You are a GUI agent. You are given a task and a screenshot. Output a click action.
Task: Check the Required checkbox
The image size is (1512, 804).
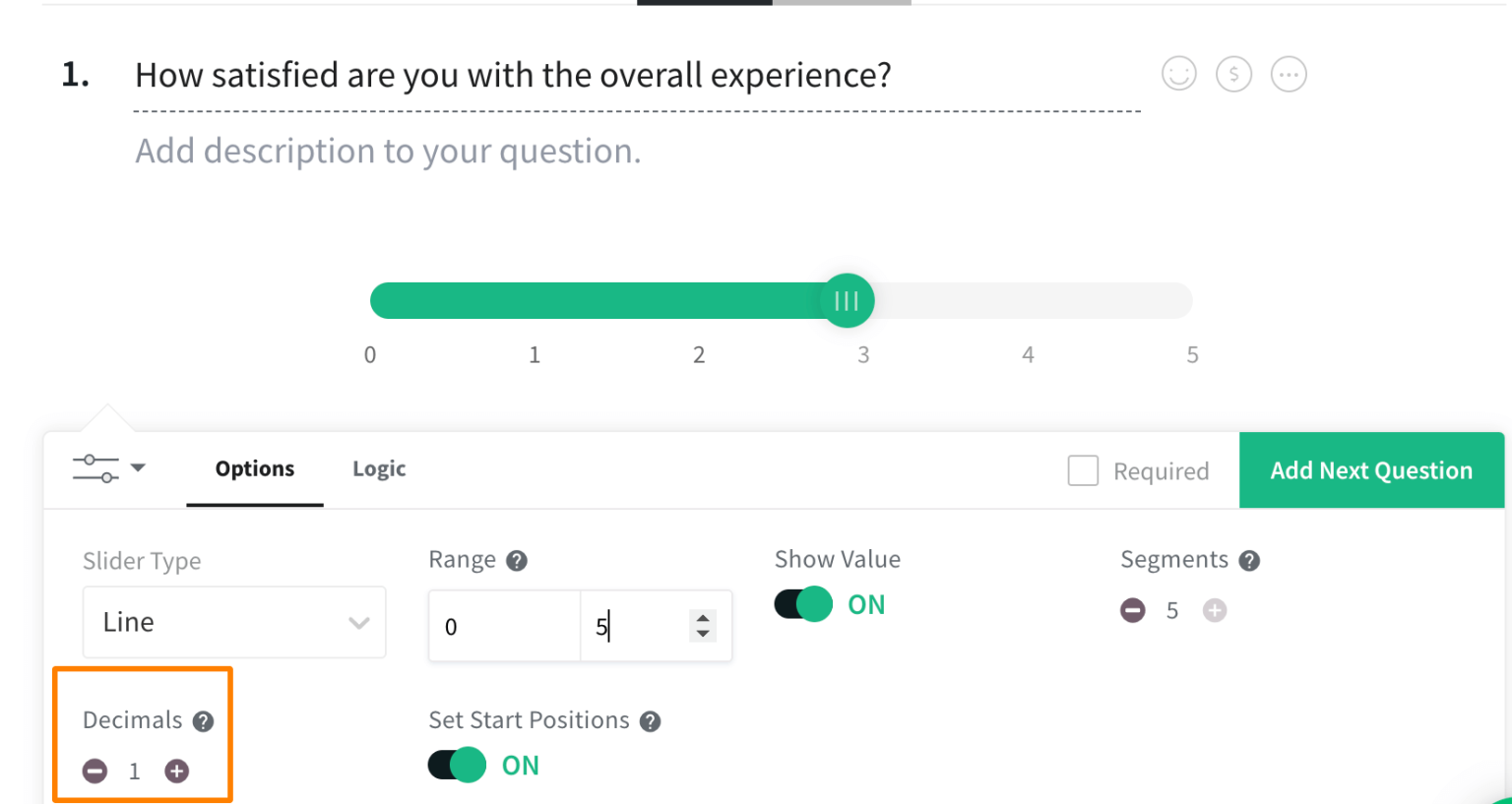tap(1083, 470)
